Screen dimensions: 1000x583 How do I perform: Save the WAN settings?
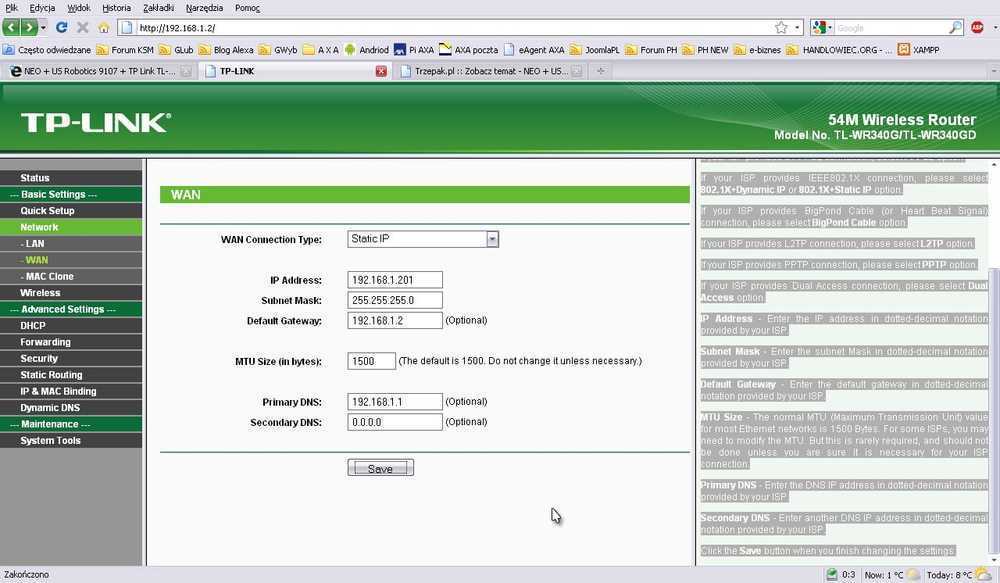click(x=380, y=468)
